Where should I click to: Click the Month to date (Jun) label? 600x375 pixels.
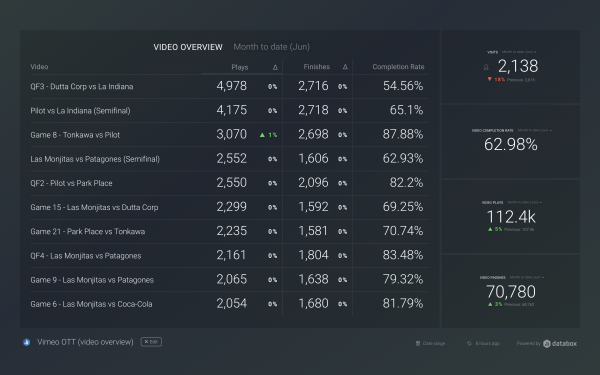click(272, 47)
